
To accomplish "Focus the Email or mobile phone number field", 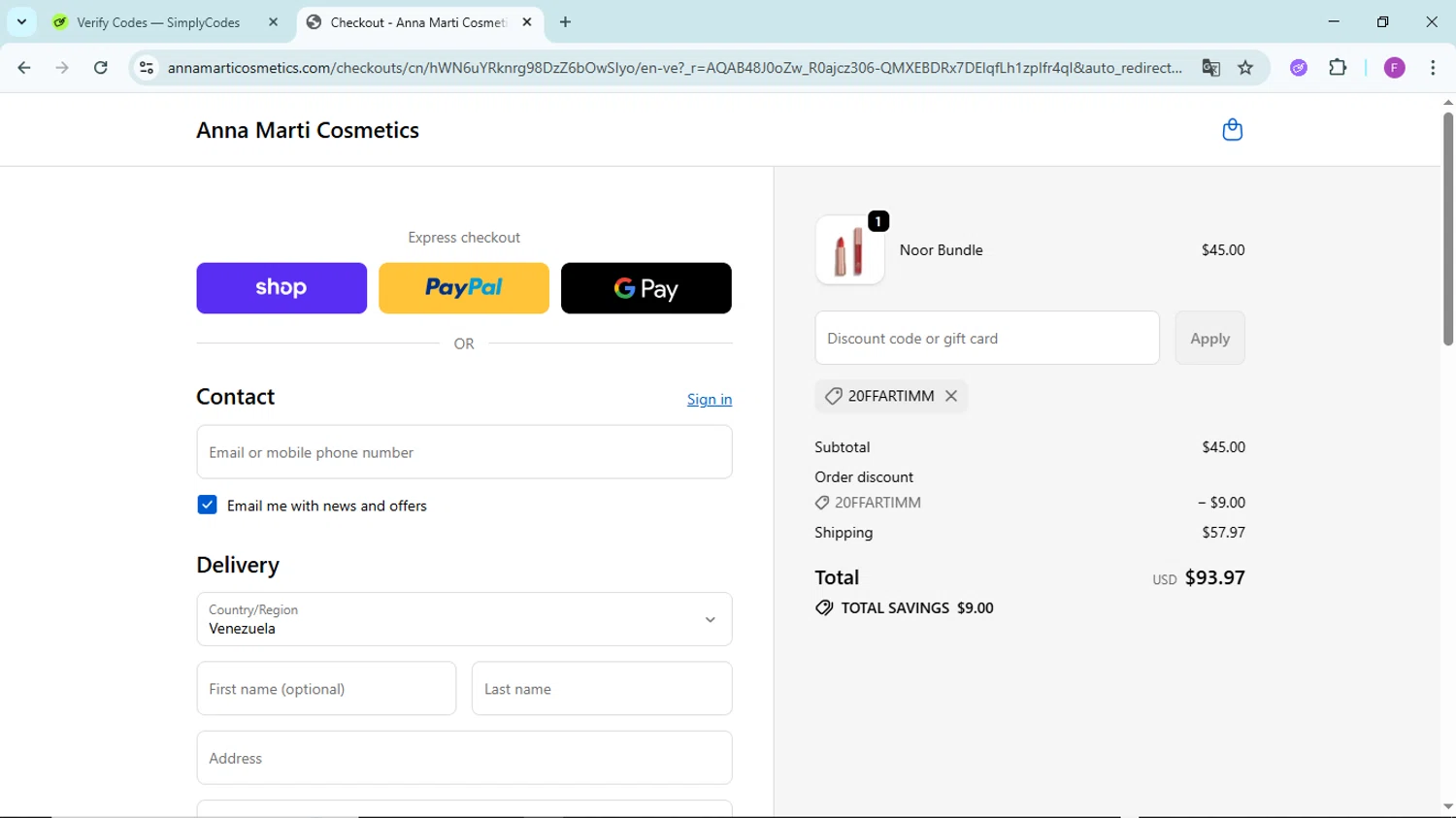I will [x=464, y=452].
